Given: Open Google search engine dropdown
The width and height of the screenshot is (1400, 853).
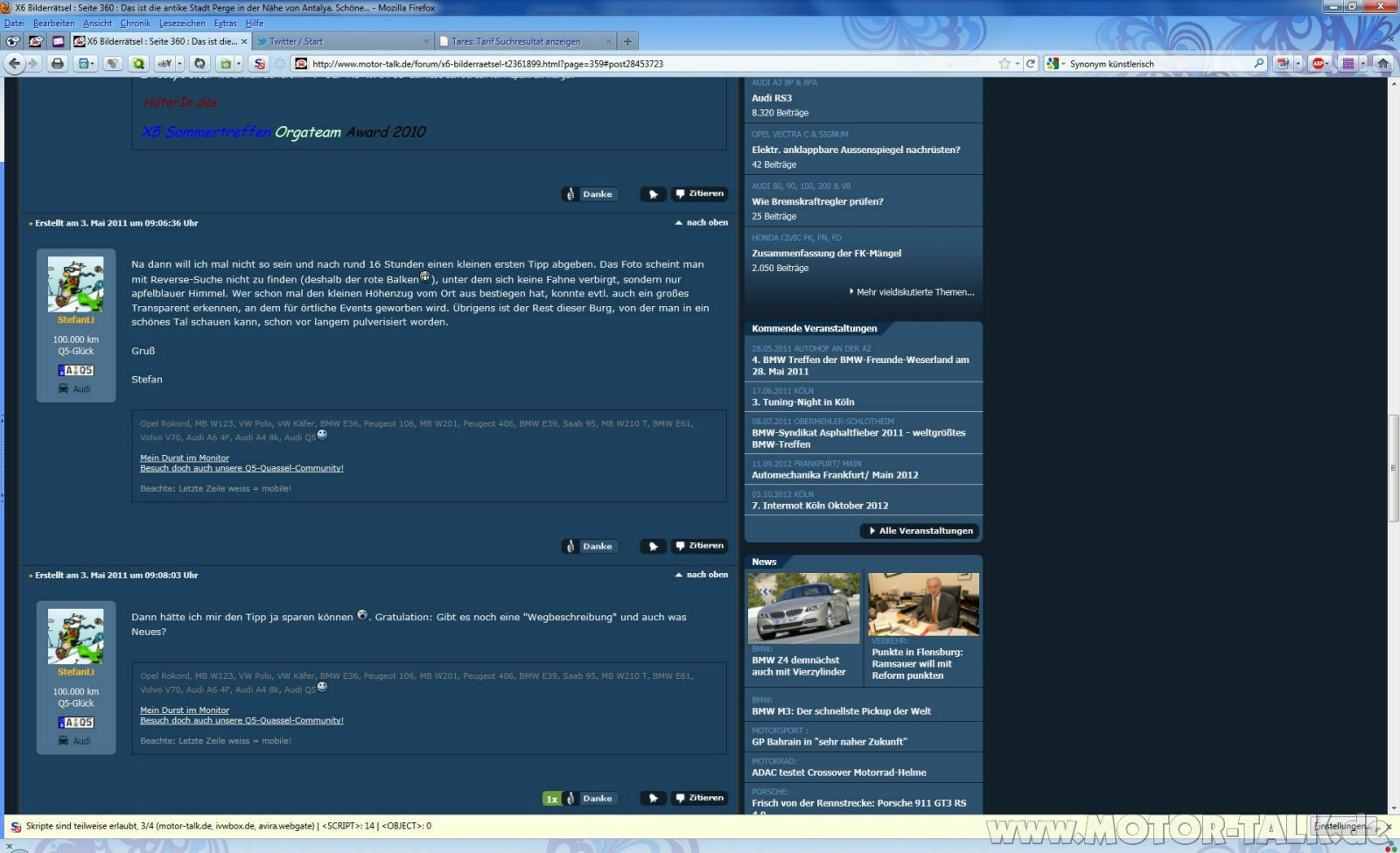Looking at the screenshot, I should [1063, 64].
